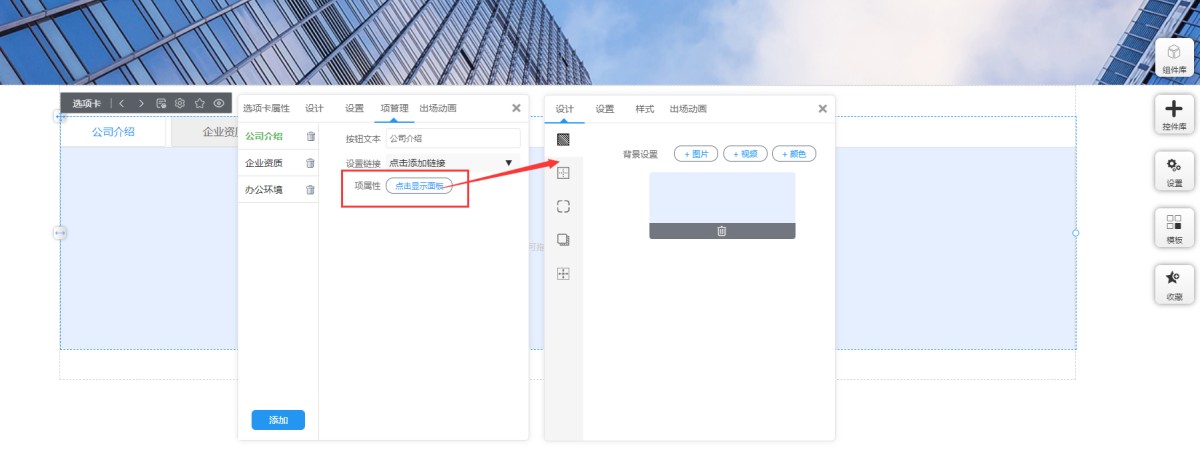Switch to 样式 tab in right panel
This screenshot has width=1200, height=452.
[644, 109]
